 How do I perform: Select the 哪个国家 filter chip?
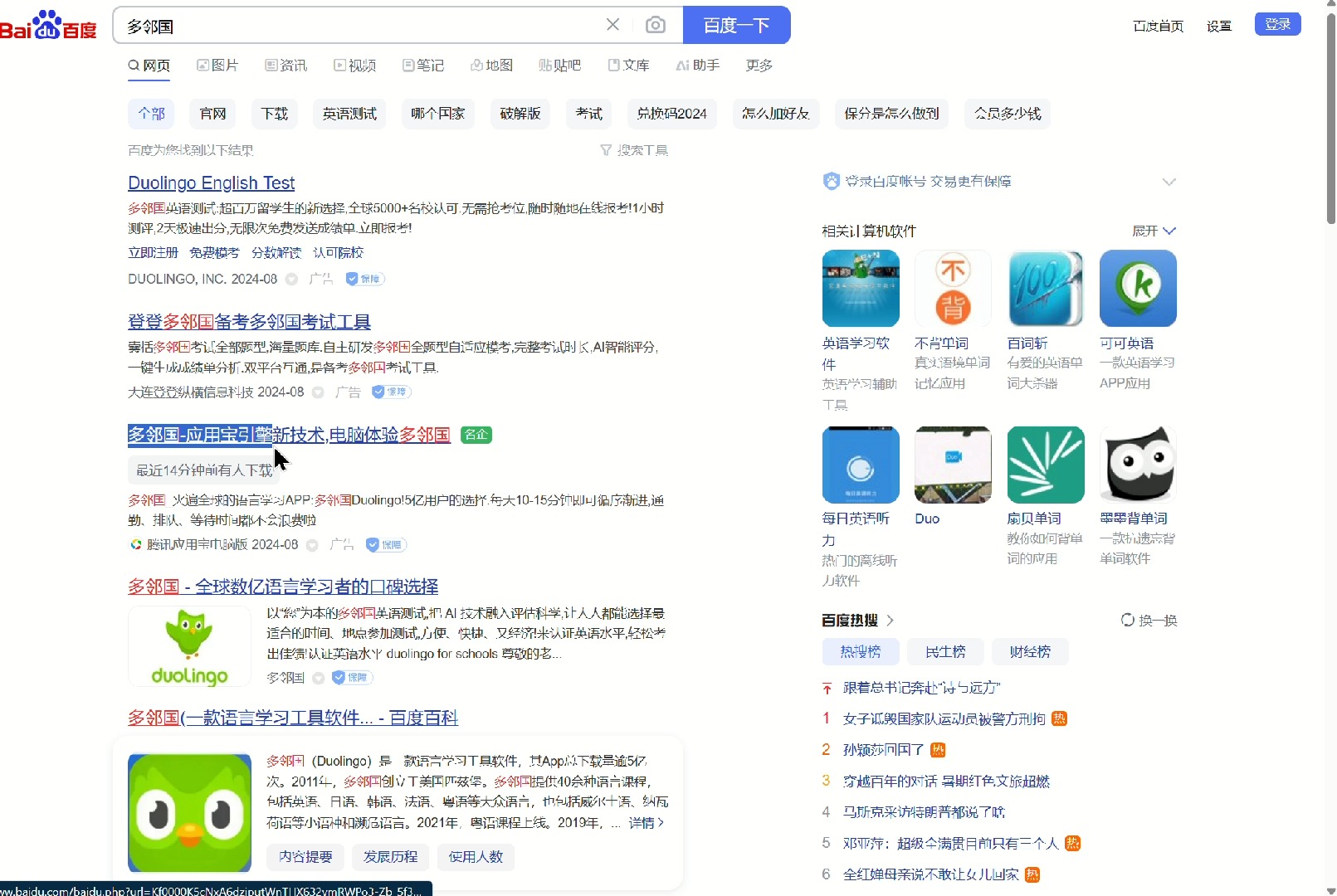438,114
